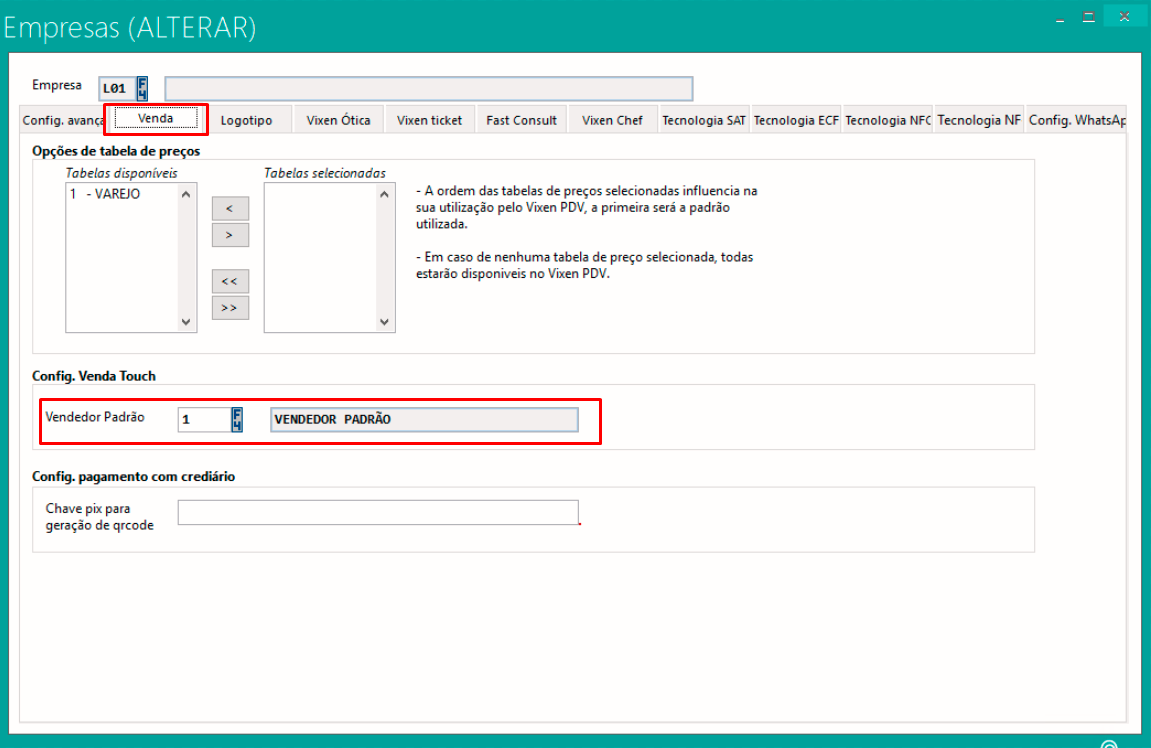Click down arrow of Tabelas disponíveis scrollbar
The height and width of the screenshot is (748, 1151).
(x=186, y=322)
